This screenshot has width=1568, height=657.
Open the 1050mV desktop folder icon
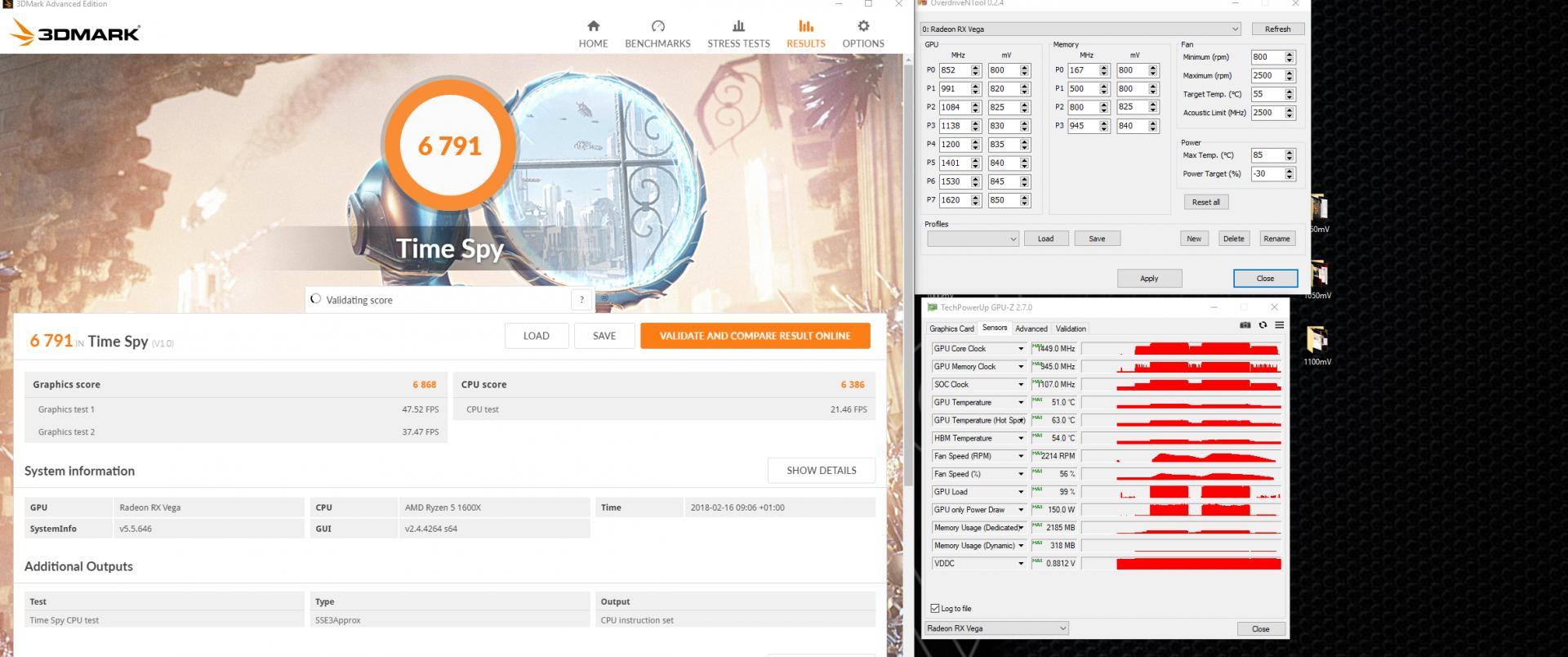(x=1317, y=273)
